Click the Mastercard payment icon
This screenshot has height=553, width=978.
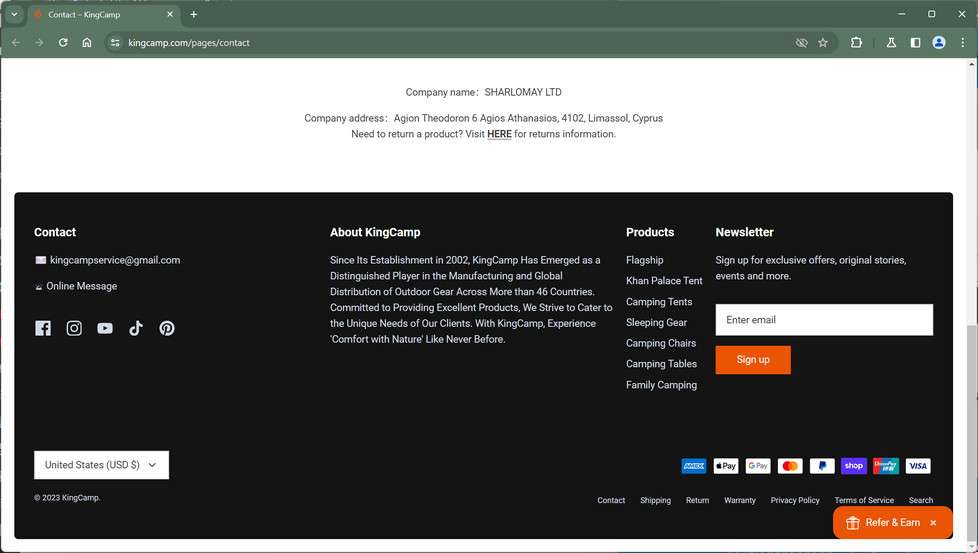click(x=790, y=466)
